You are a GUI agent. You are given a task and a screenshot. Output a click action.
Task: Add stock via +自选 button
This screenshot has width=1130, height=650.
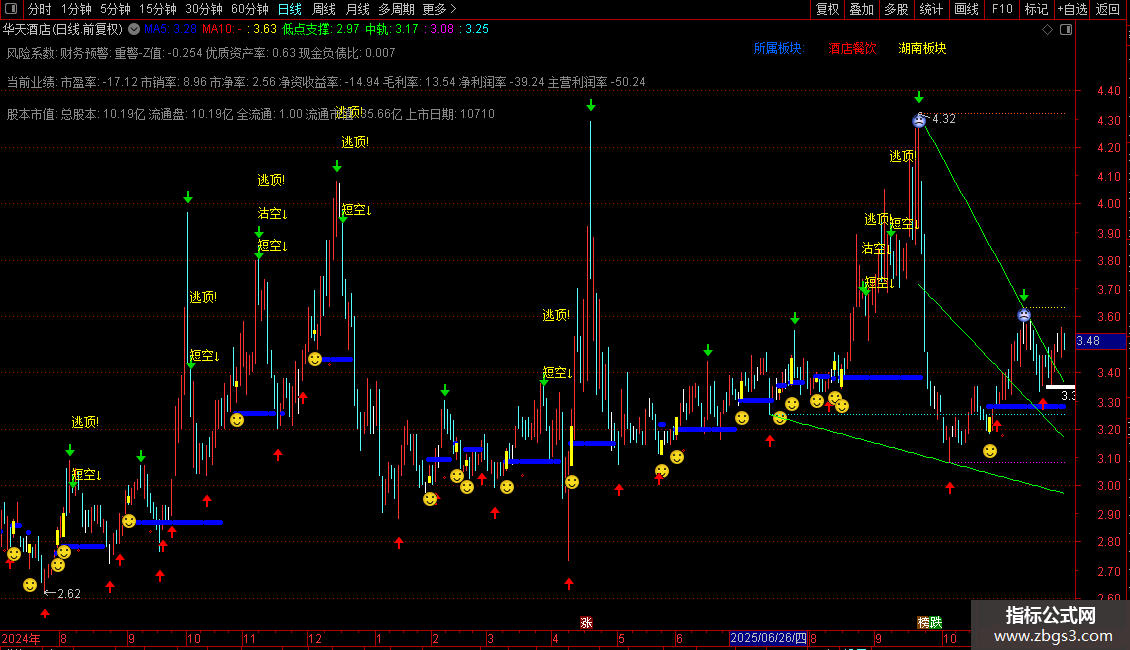click(x=1072, y=9)
